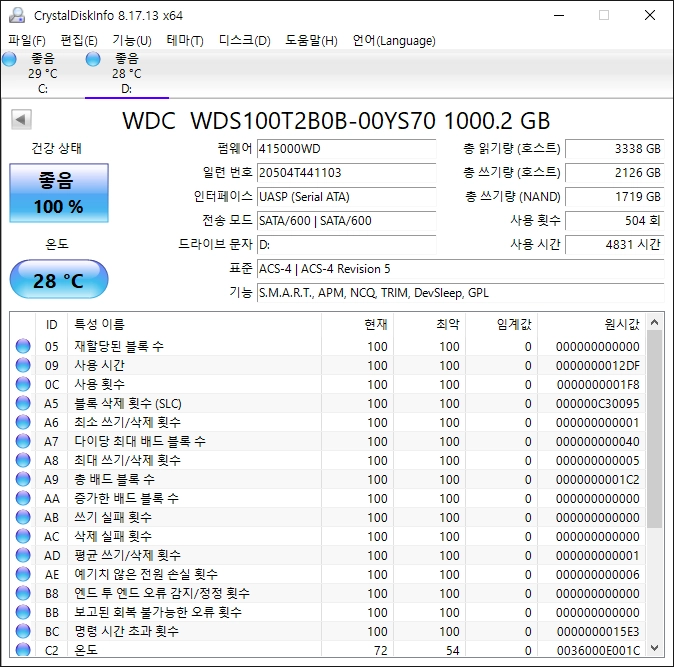Click the status orb for attribute AE
The height and width of the screenshot is (667, 674).
point(23,574)
